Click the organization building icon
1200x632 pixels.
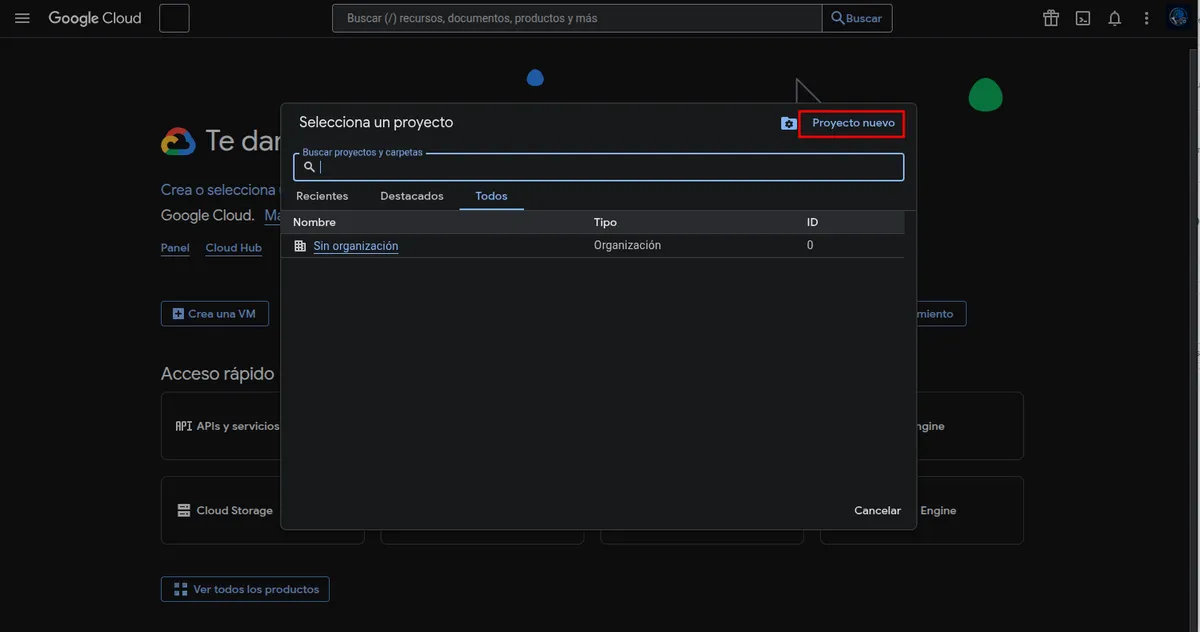pyautogui.click(x=300, y=246)
